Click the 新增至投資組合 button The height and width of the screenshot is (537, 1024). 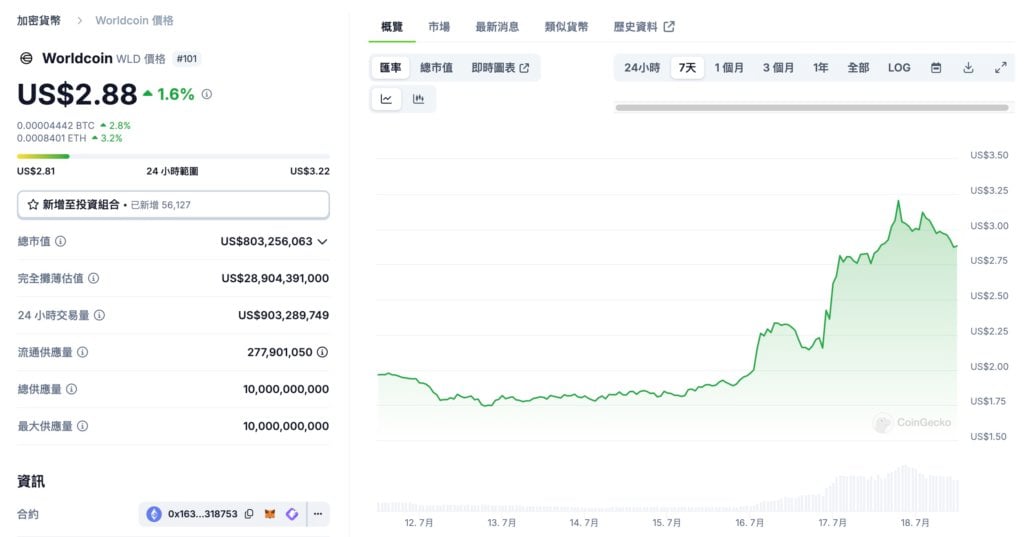click(173, 204)
